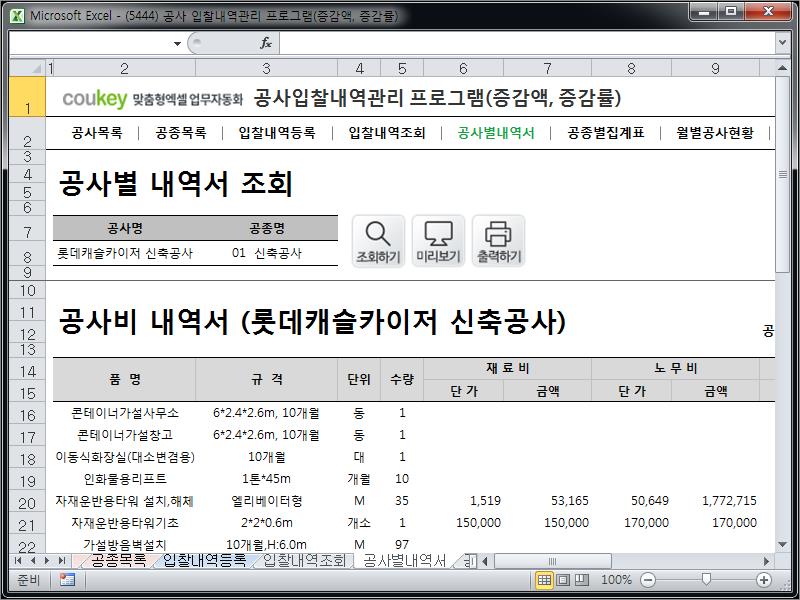Screen dimensions: 800x600
Task: Open the 월별공사현황 menu
Action: click(x=715, y=133)
